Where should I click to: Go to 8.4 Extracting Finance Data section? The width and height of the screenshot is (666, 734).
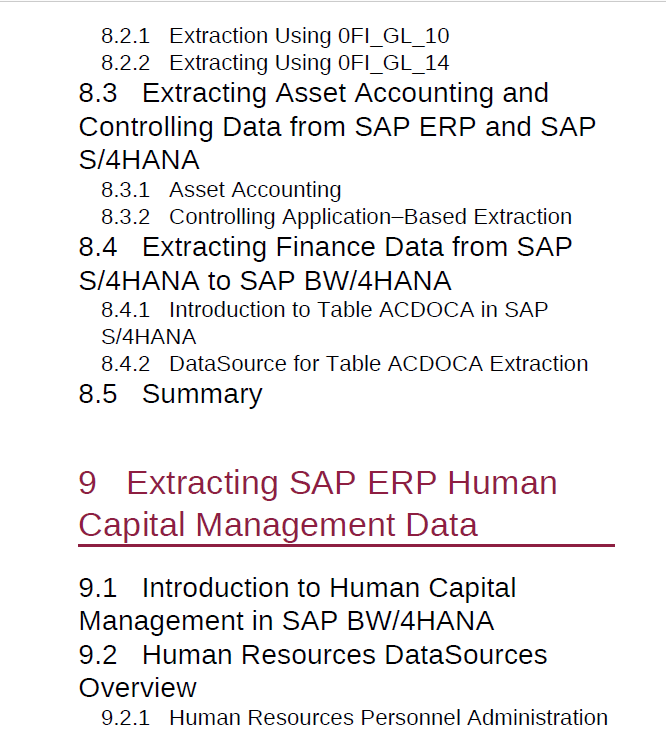(325, 264)
